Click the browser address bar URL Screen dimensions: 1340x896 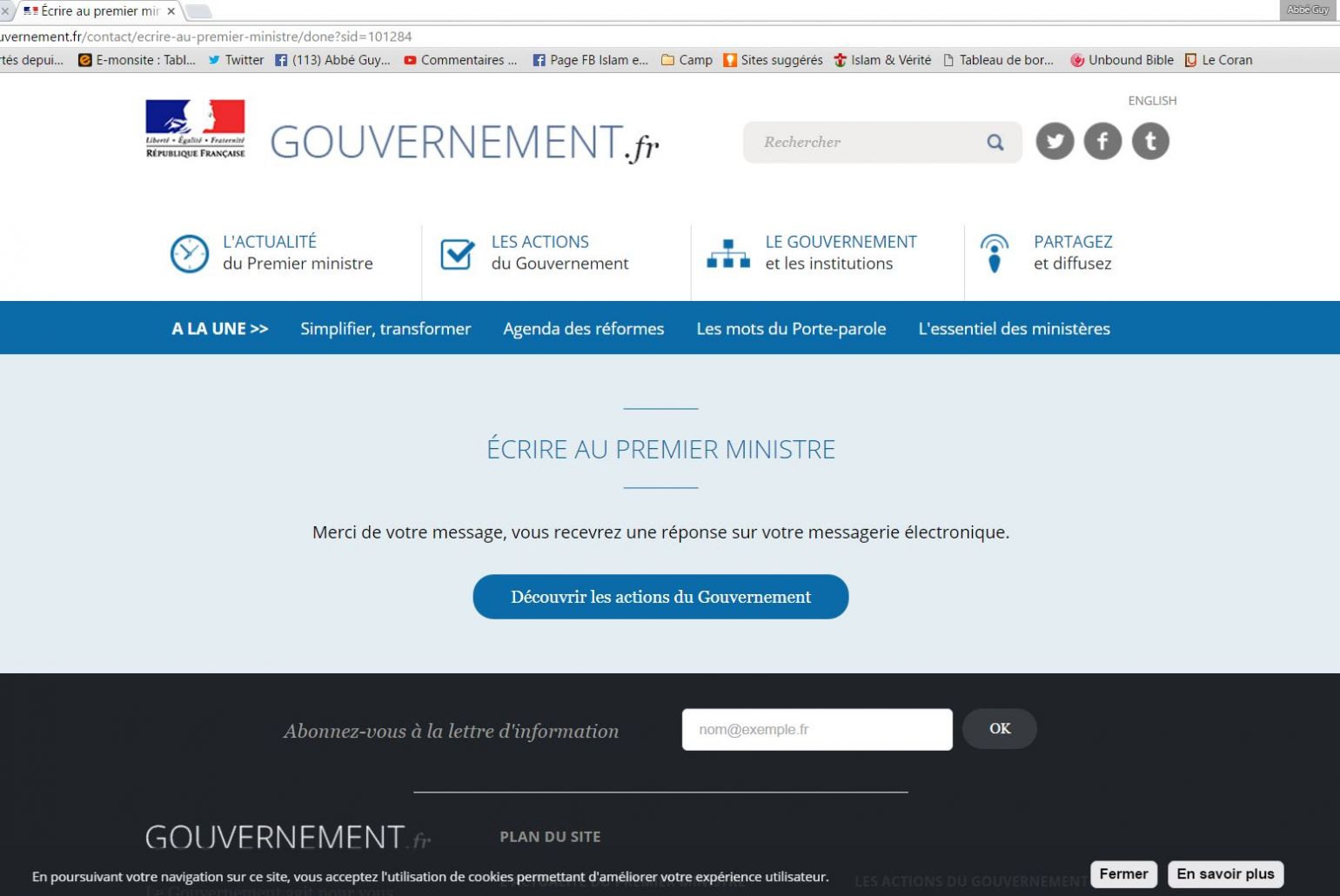(x=206, y=37)
